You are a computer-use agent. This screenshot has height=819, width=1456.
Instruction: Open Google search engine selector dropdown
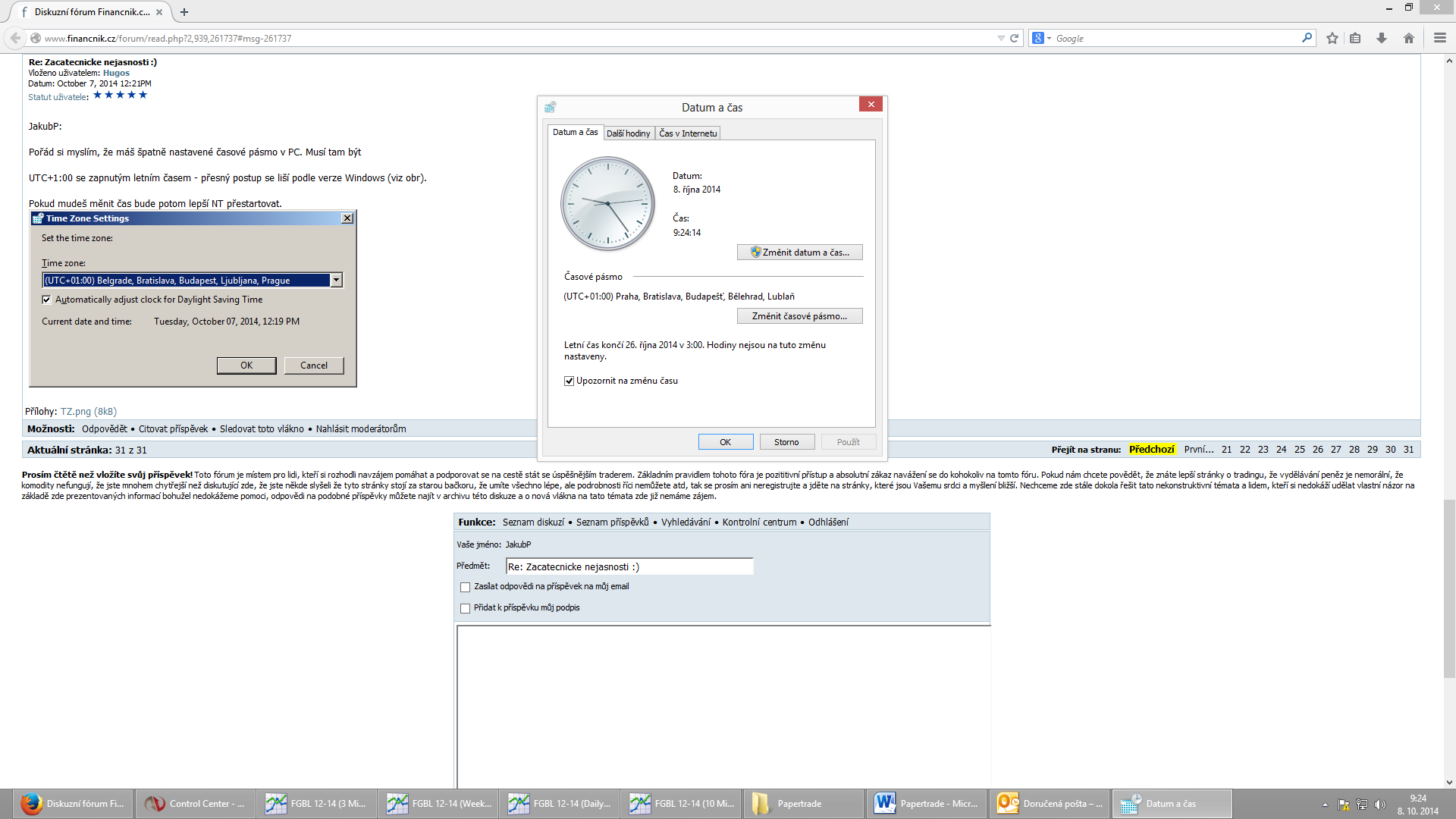click(1042, 38)
